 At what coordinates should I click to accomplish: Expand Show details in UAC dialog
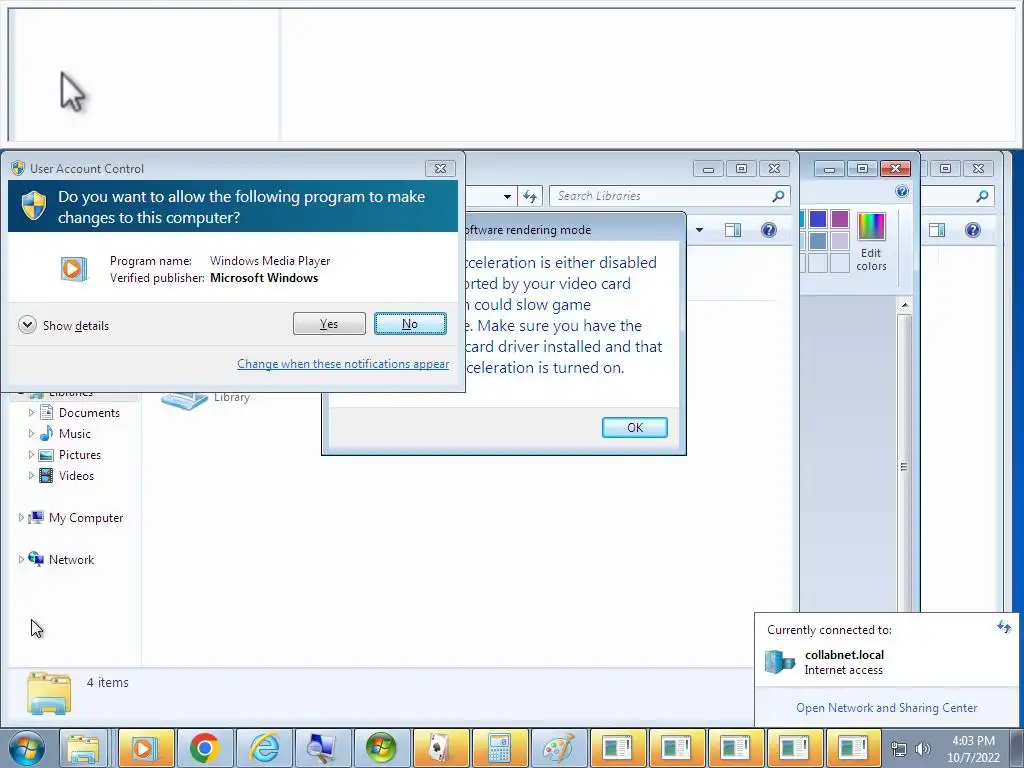(64, 325)
